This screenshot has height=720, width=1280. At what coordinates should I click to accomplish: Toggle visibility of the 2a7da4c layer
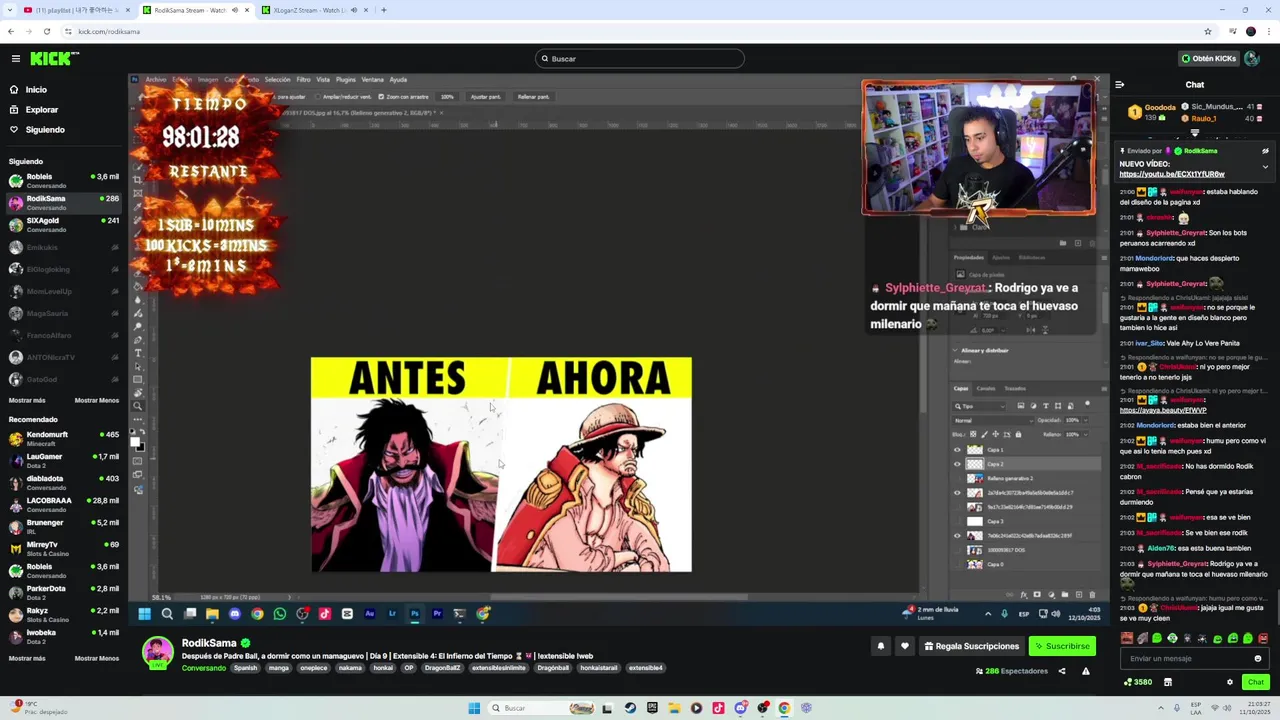[957, 493]
